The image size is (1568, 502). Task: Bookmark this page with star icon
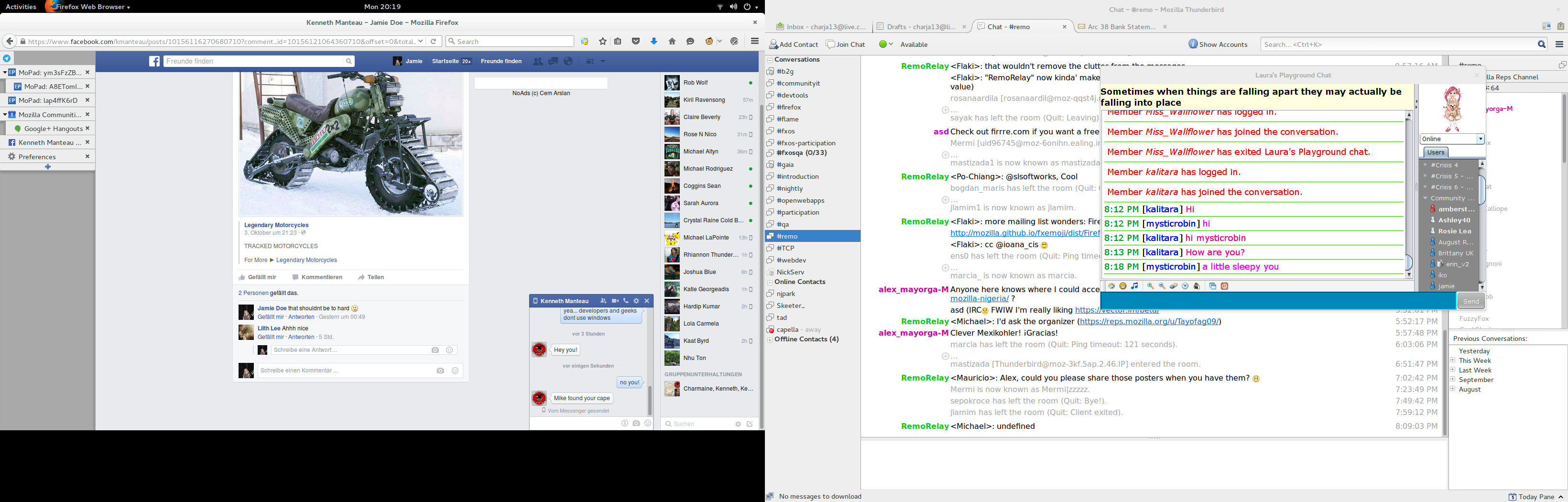click(603, 42)
